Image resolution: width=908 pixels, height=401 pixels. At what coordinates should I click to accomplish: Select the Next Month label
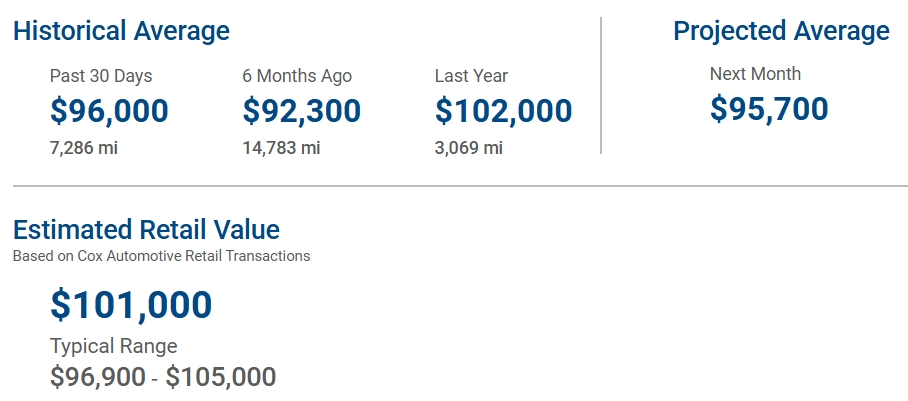coord(755,74)
